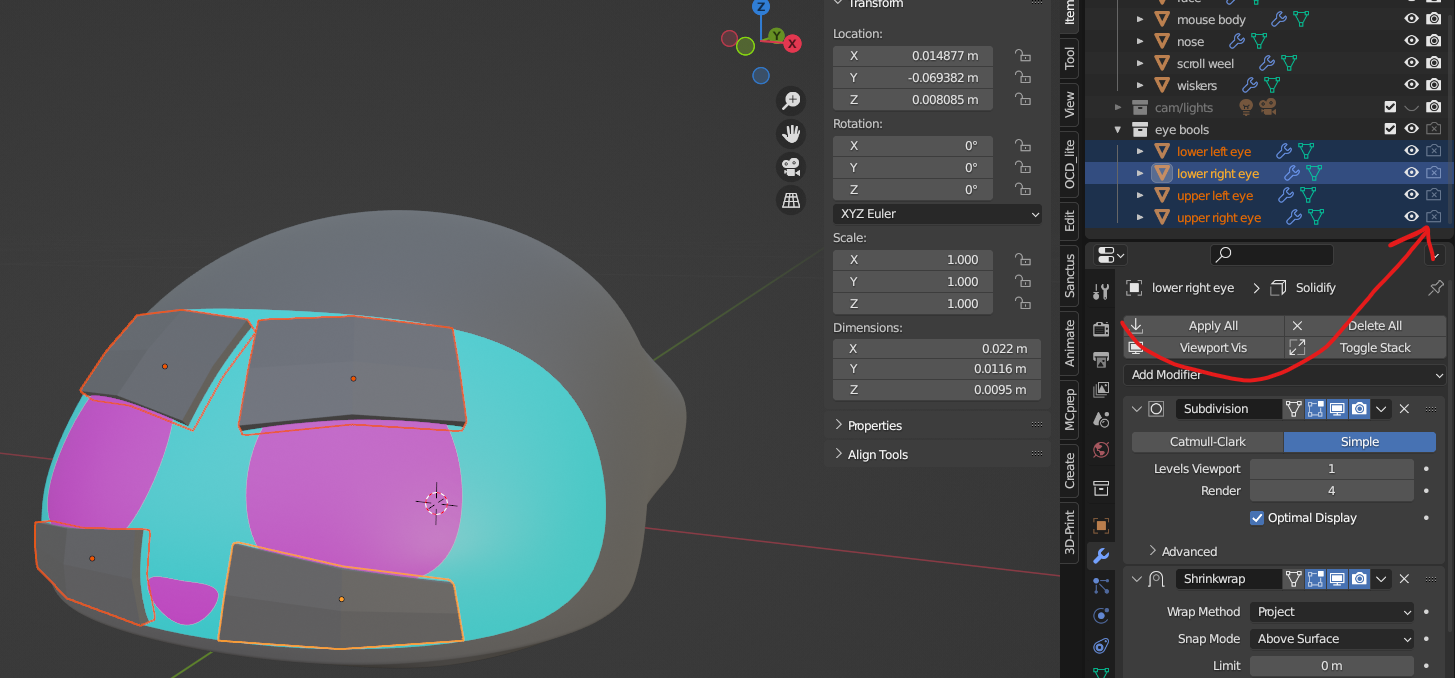The width and height of the screenshot is (1455, 678).
Task: Open Snap Mode Above Surface dropdown
Action: pyautogui.click(x=1331, y=639)
